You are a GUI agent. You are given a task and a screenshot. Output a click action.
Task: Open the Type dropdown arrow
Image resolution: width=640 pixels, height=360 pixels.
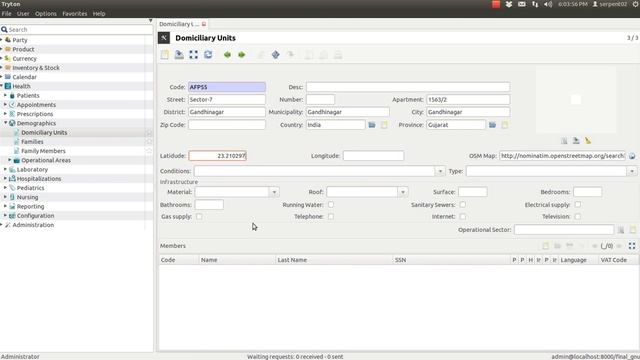[x=632, y=171]
